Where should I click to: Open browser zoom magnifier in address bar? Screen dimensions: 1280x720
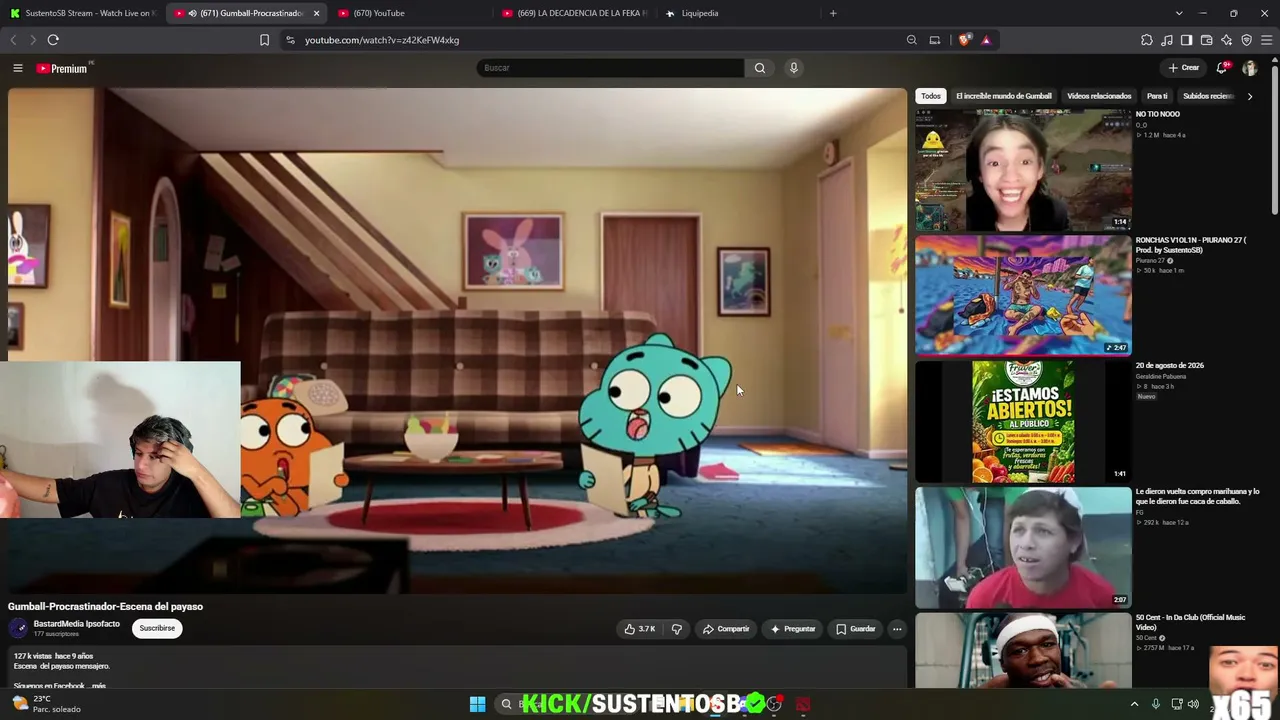[911, 40]
